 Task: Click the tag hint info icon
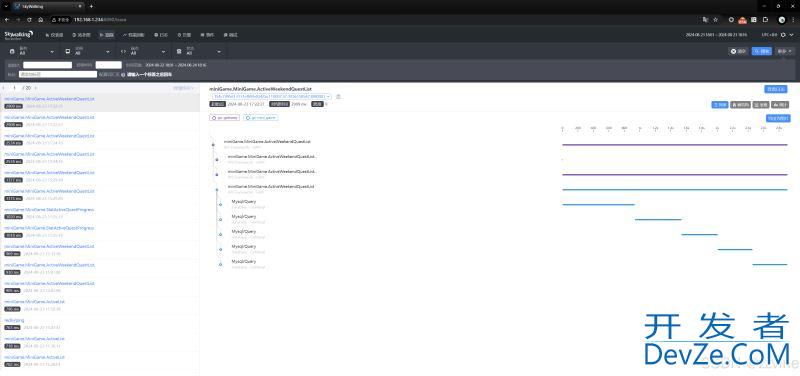[x=123, y=74]
